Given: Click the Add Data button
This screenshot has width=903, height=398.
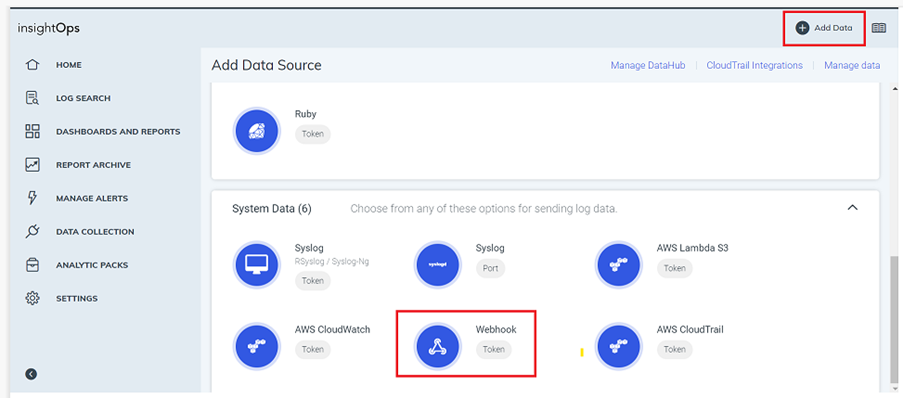Looking at the screenshot, I should click(824, 28).
